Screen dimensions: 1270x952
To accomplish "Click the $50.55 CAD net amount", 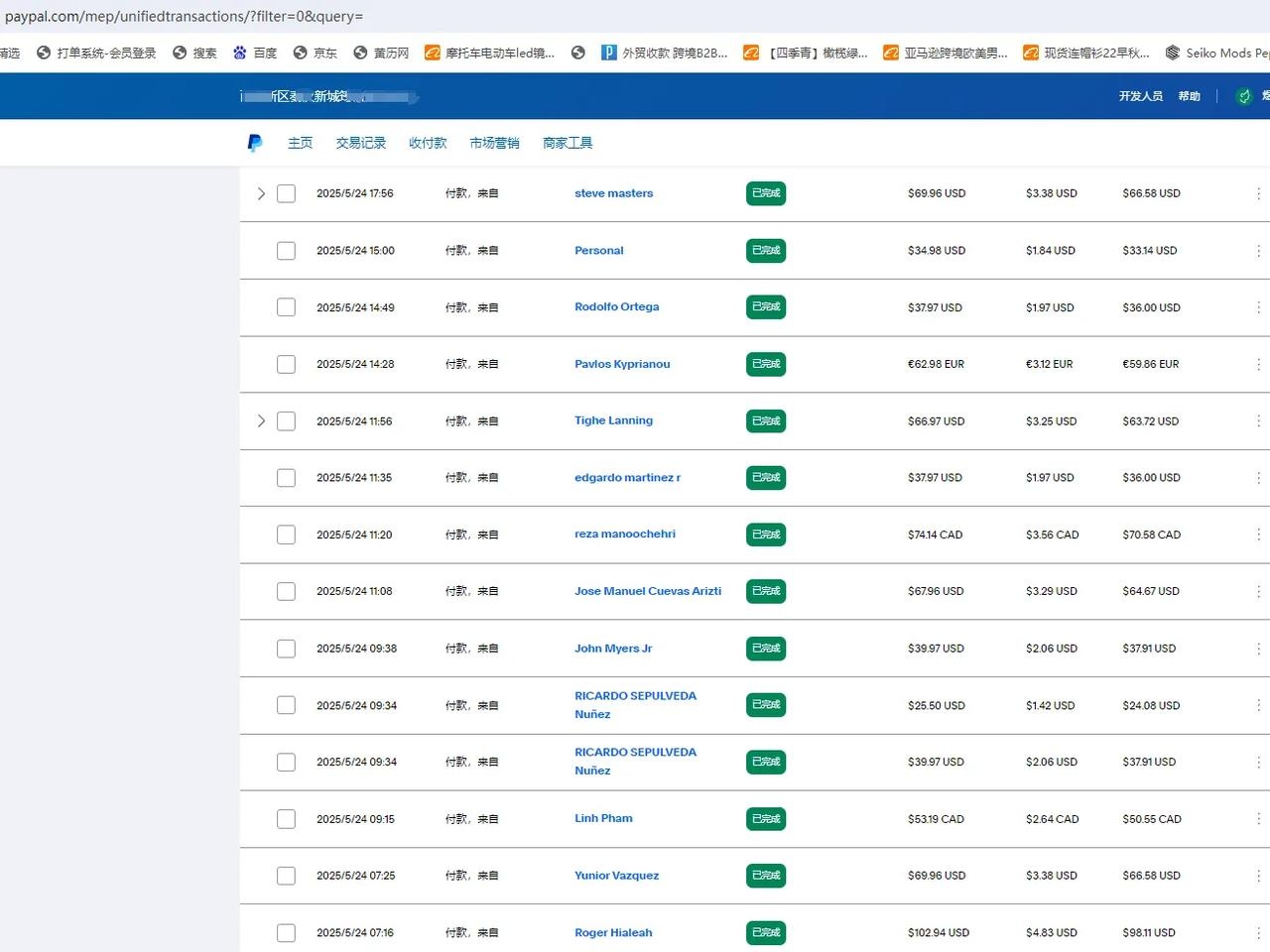I will (x=1152, y=819).
